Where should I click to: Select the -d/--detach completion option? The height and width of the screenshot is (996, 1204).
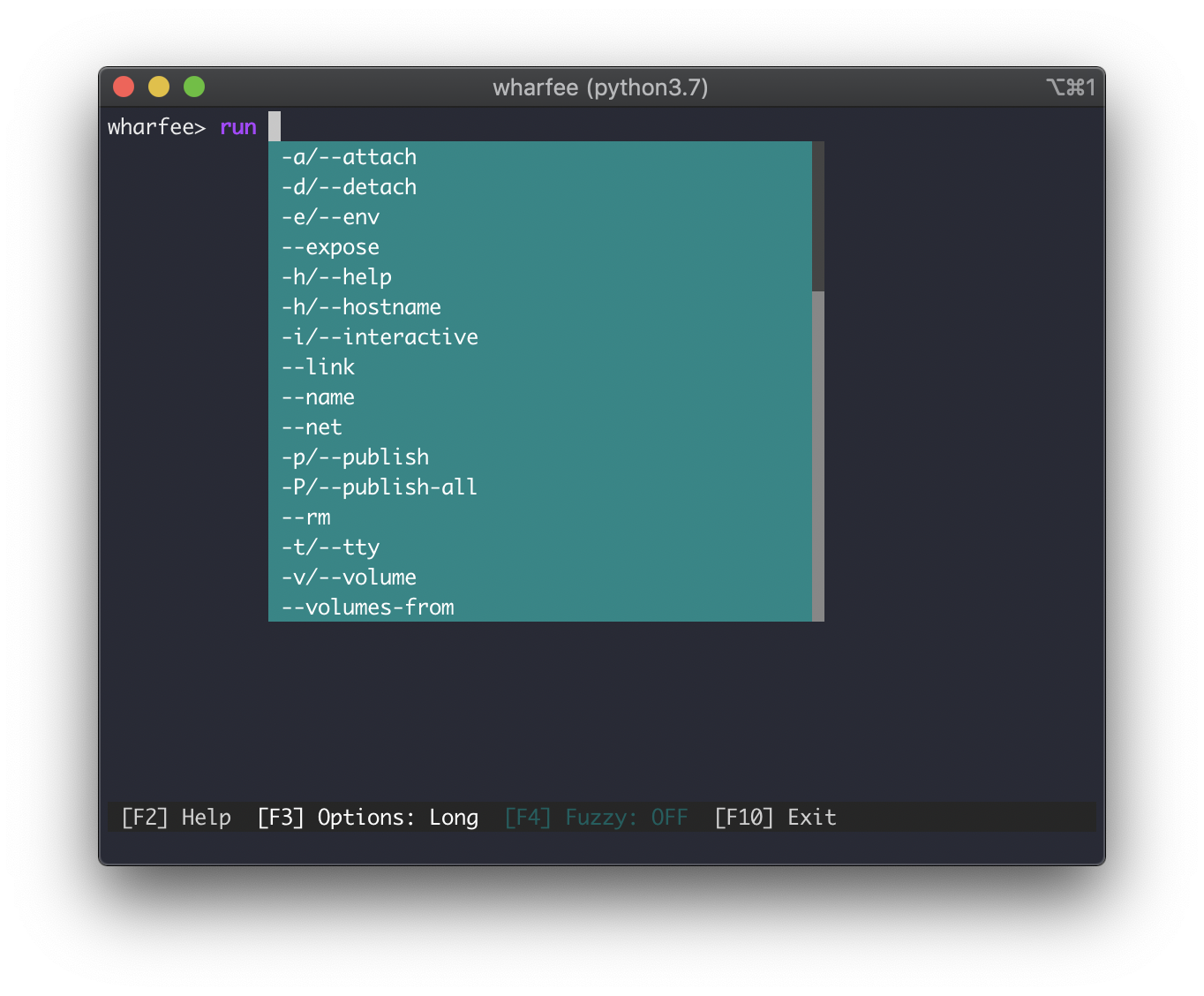[x=539, y=187]
